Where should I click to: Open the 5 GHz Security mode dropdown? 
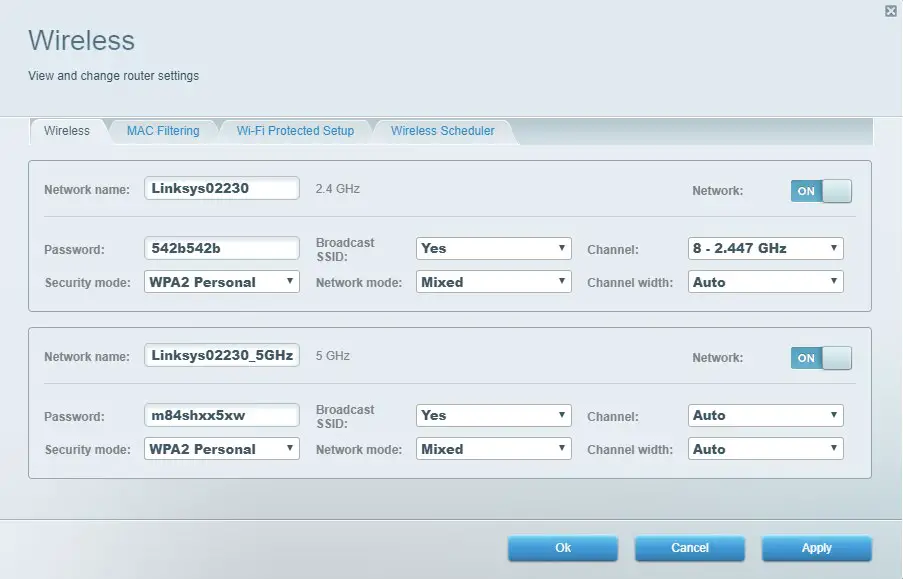click(x=222, y=449)
